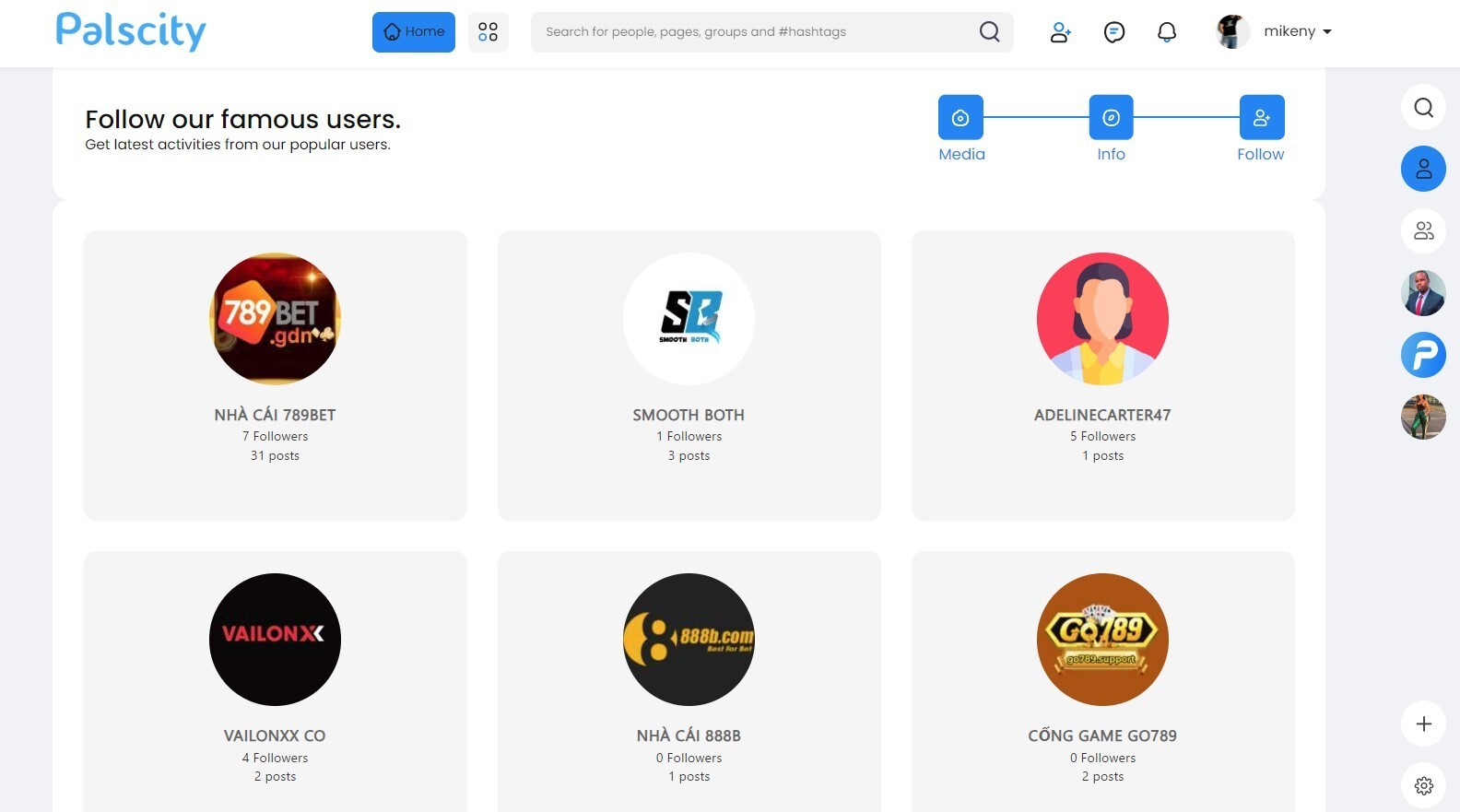Open the Home button in header
1460x812 pixels.
(x=414, y=32)
